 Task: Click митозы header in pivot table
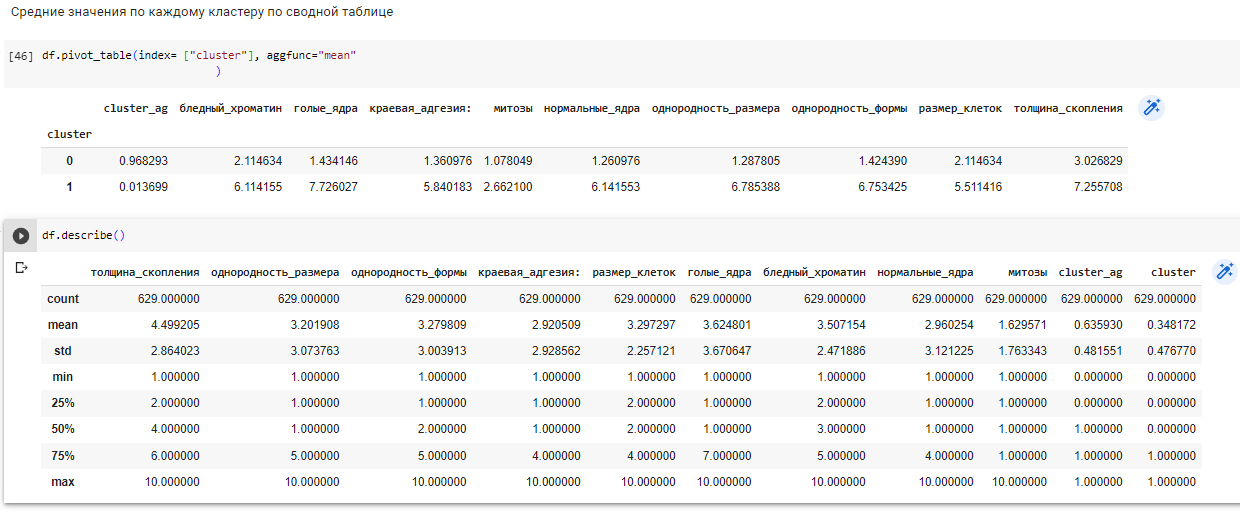coord(512,108)
